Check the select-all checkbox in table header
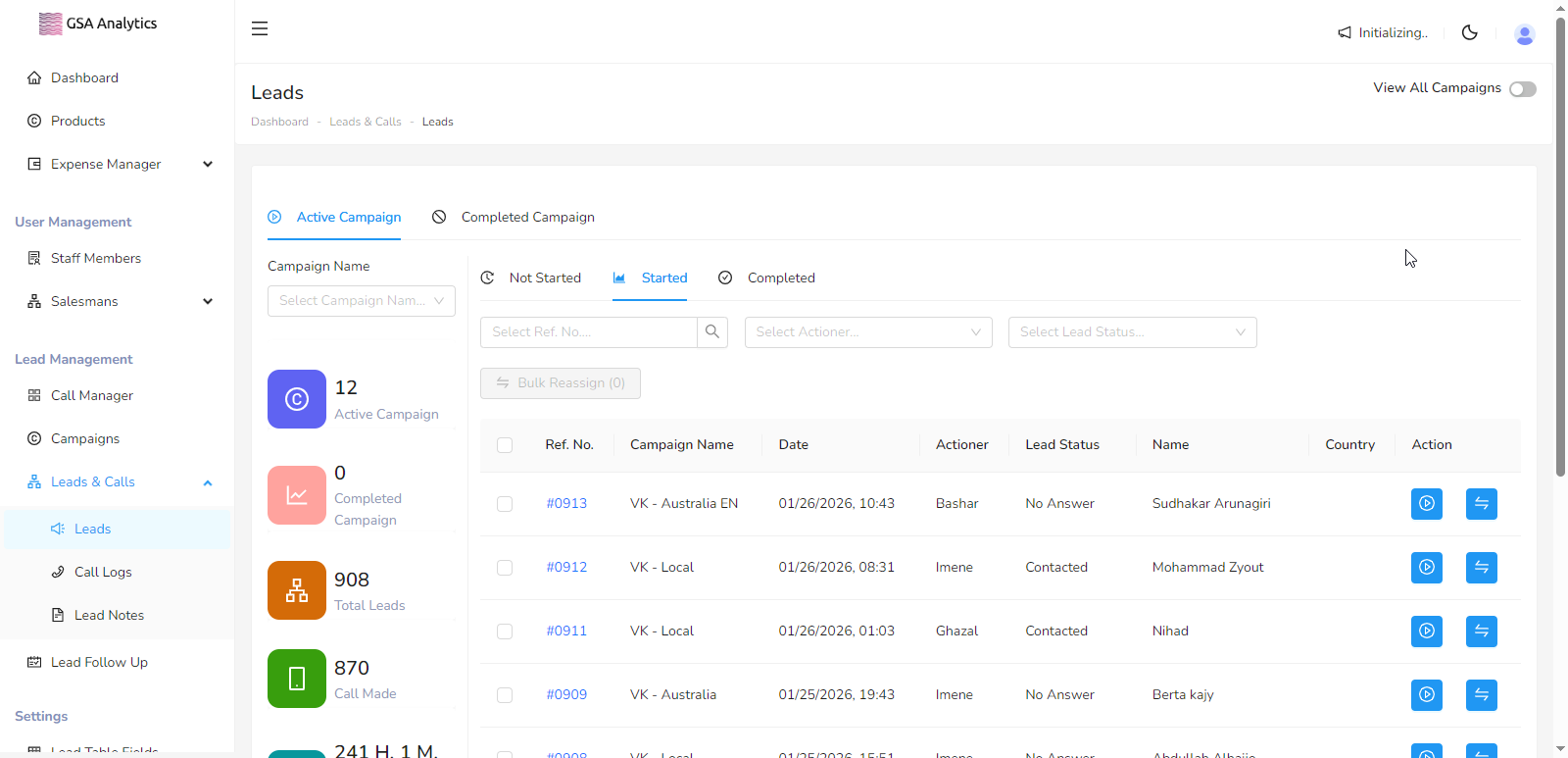The width and height of the screenshot is (1568, 758). (505, 445)
